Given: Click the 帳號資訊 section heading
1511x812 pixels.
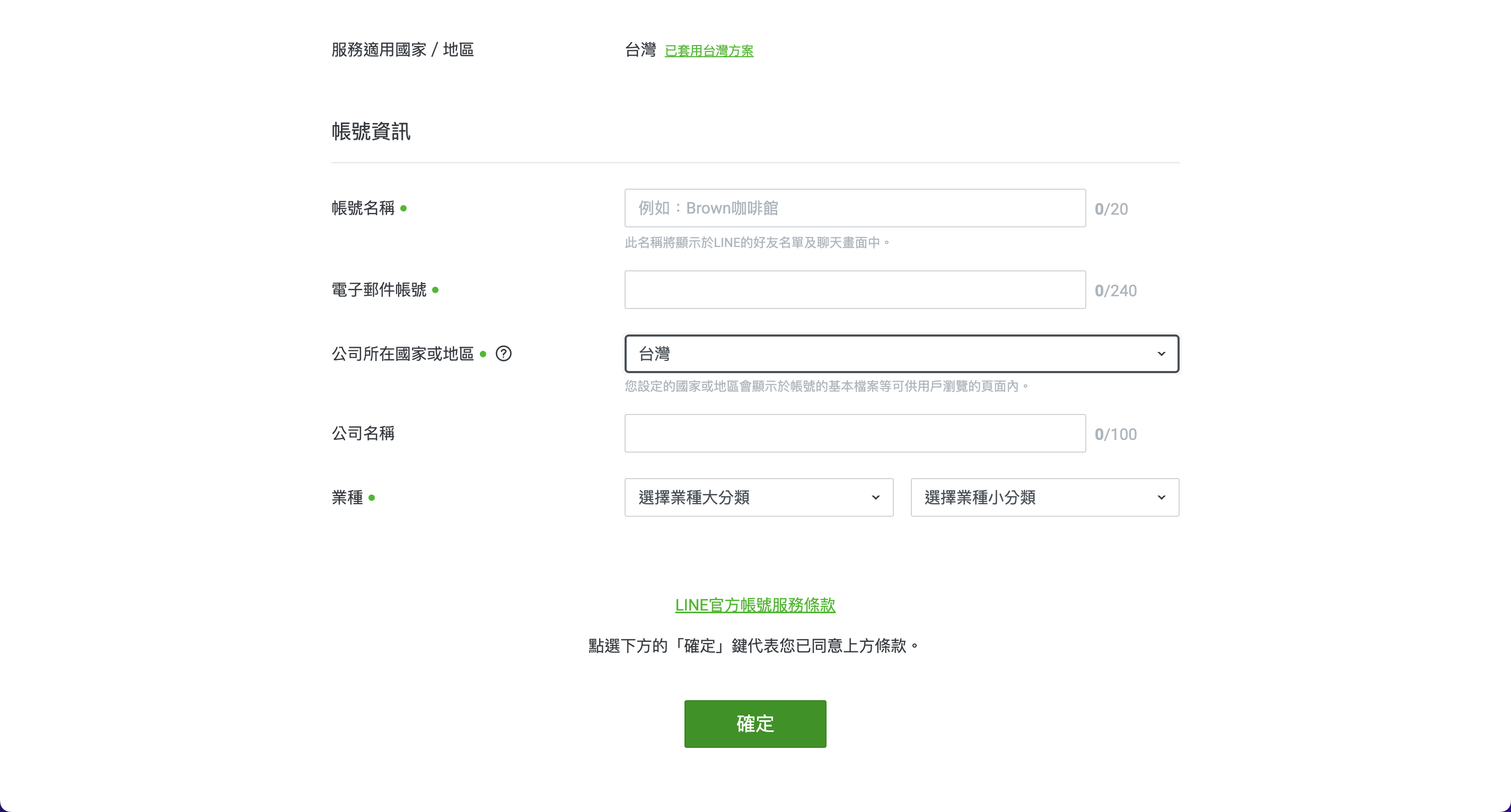Looking at the screenshot, I should tap(370, 132).
